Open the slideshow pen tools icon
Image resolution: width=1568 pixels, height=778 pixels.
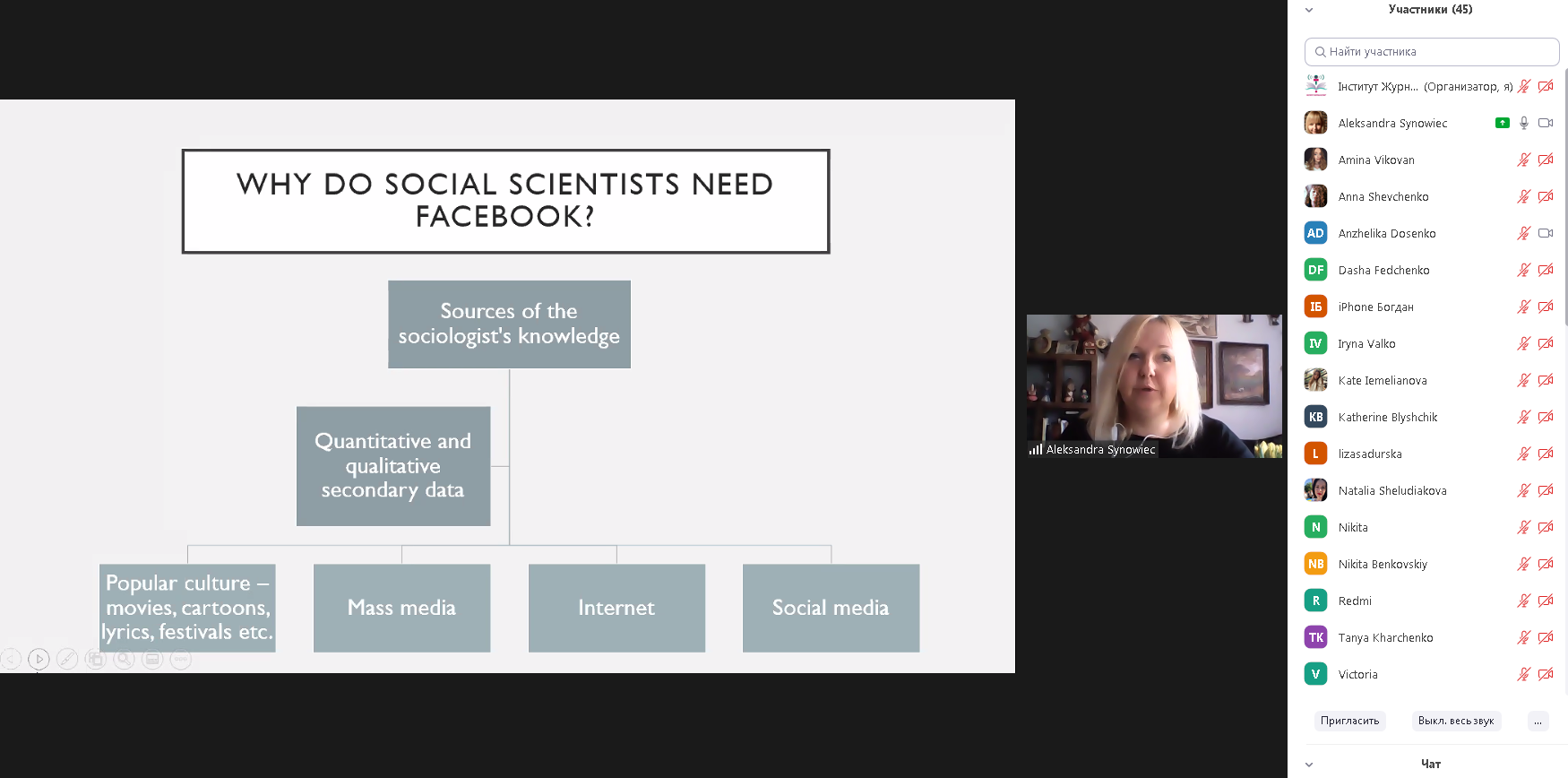67,660
